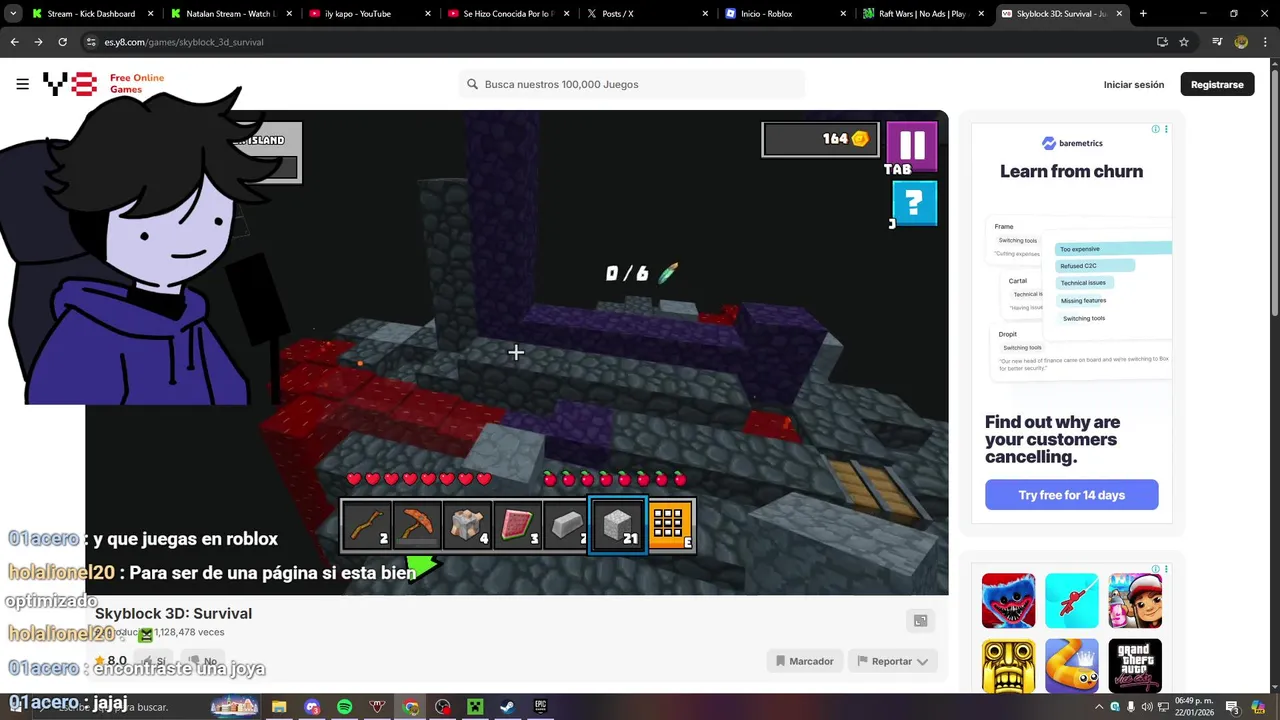Open the hamburger menu on Y8 site
The height and width of the screenshot is (720, 1280).
point(22,84)
